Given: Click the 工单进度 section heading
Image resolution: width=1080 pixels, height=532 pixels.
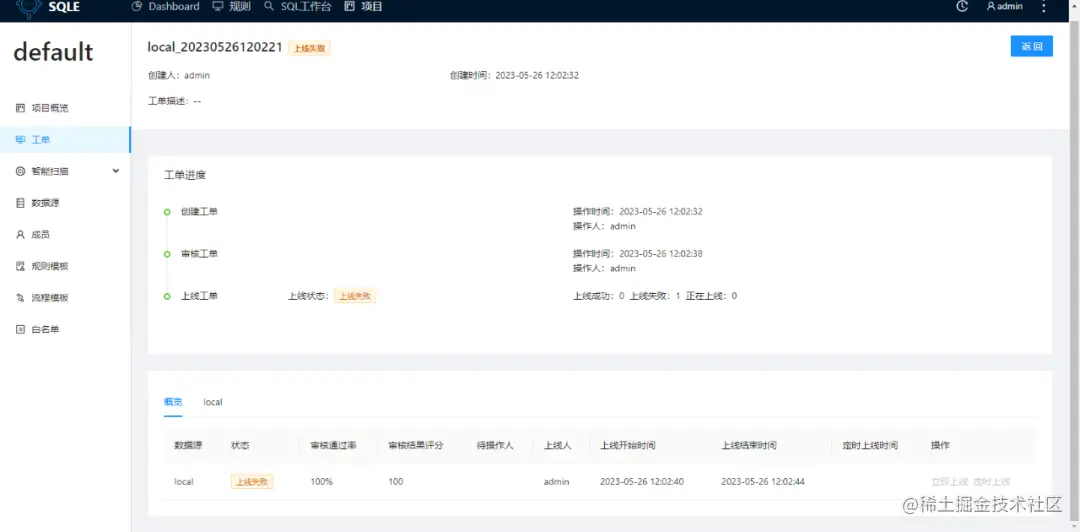Looking at the screenshot, I should click(185, 175).
